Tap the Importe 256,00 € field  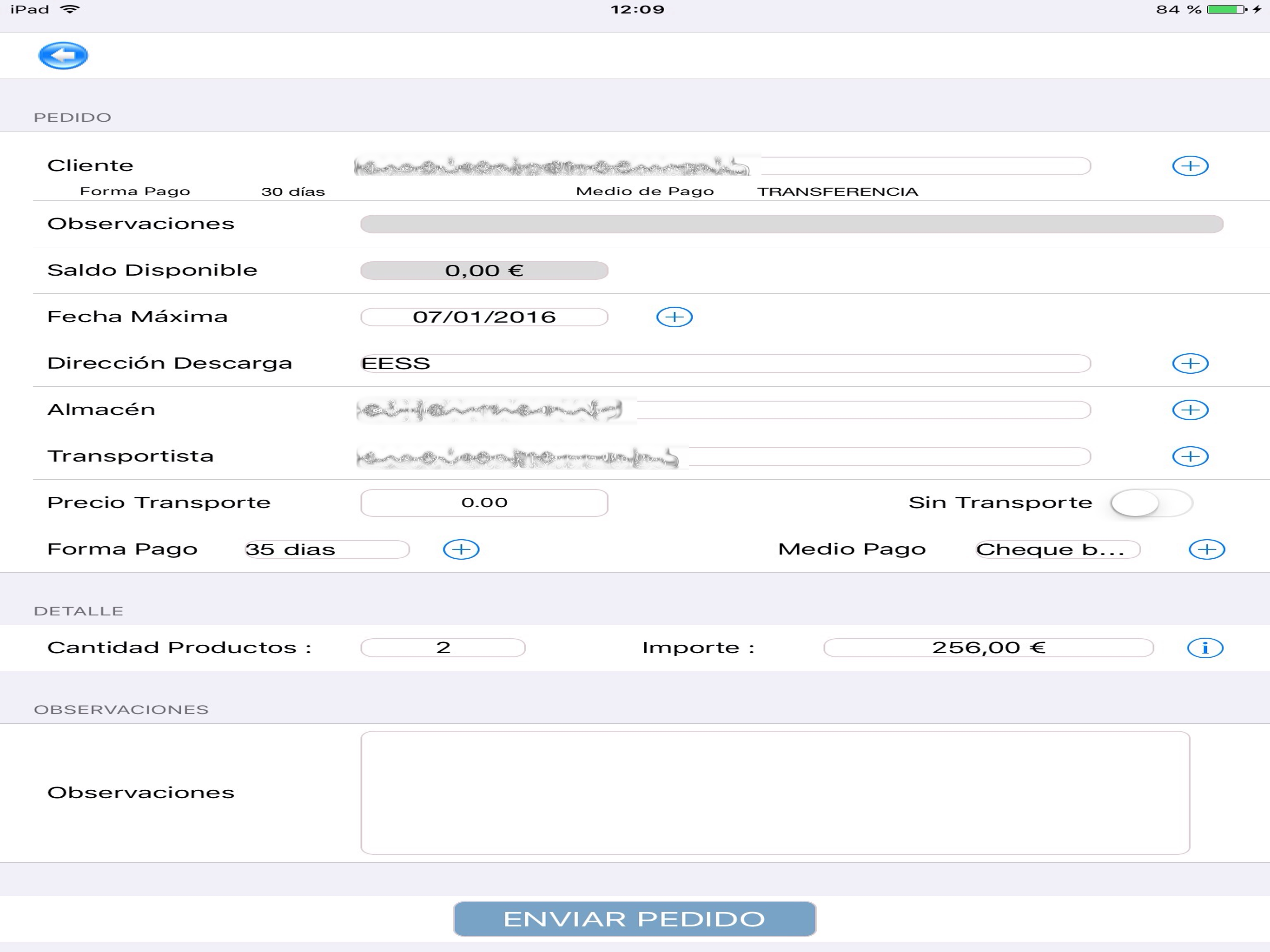tap(989, 648)
